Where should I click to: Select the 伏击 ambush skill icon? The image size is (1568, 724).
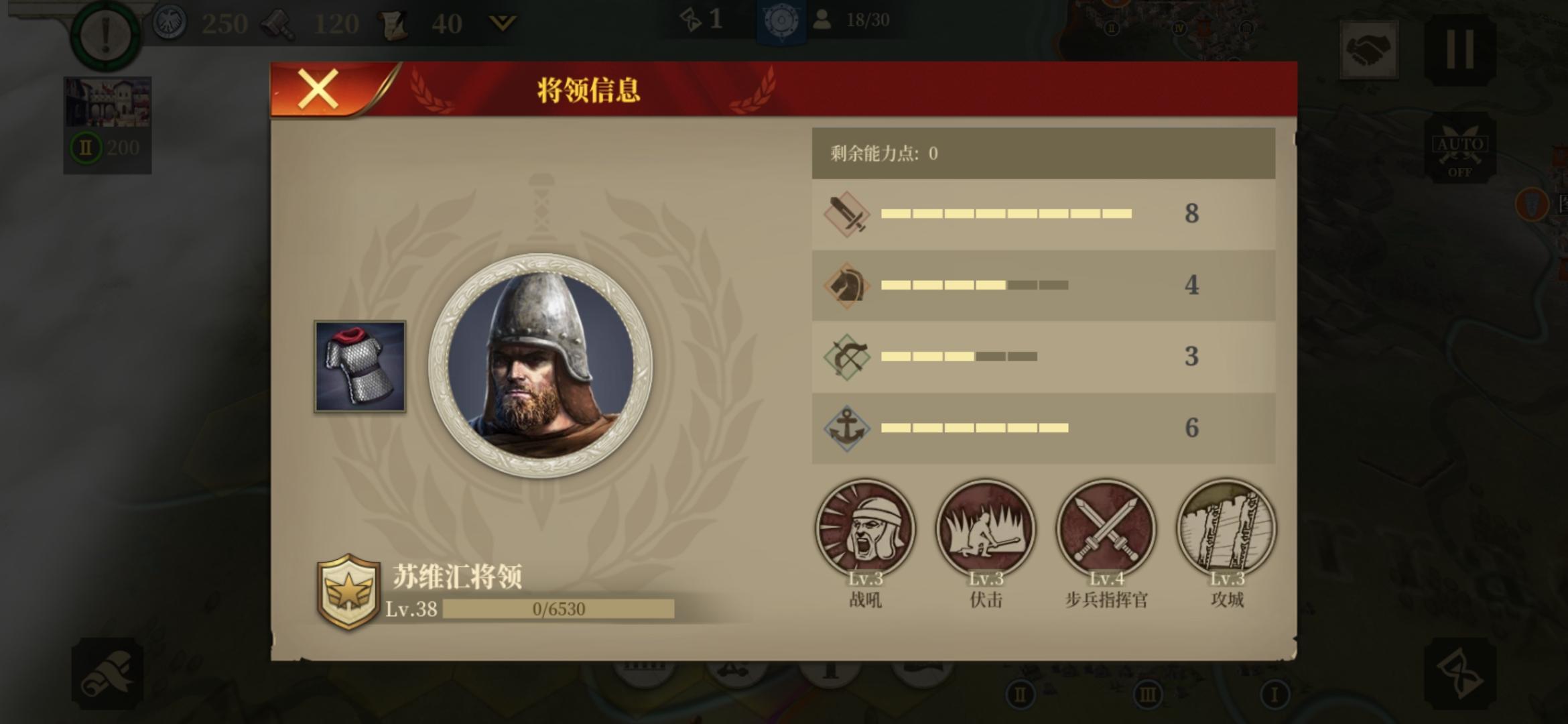pos(986,530)
